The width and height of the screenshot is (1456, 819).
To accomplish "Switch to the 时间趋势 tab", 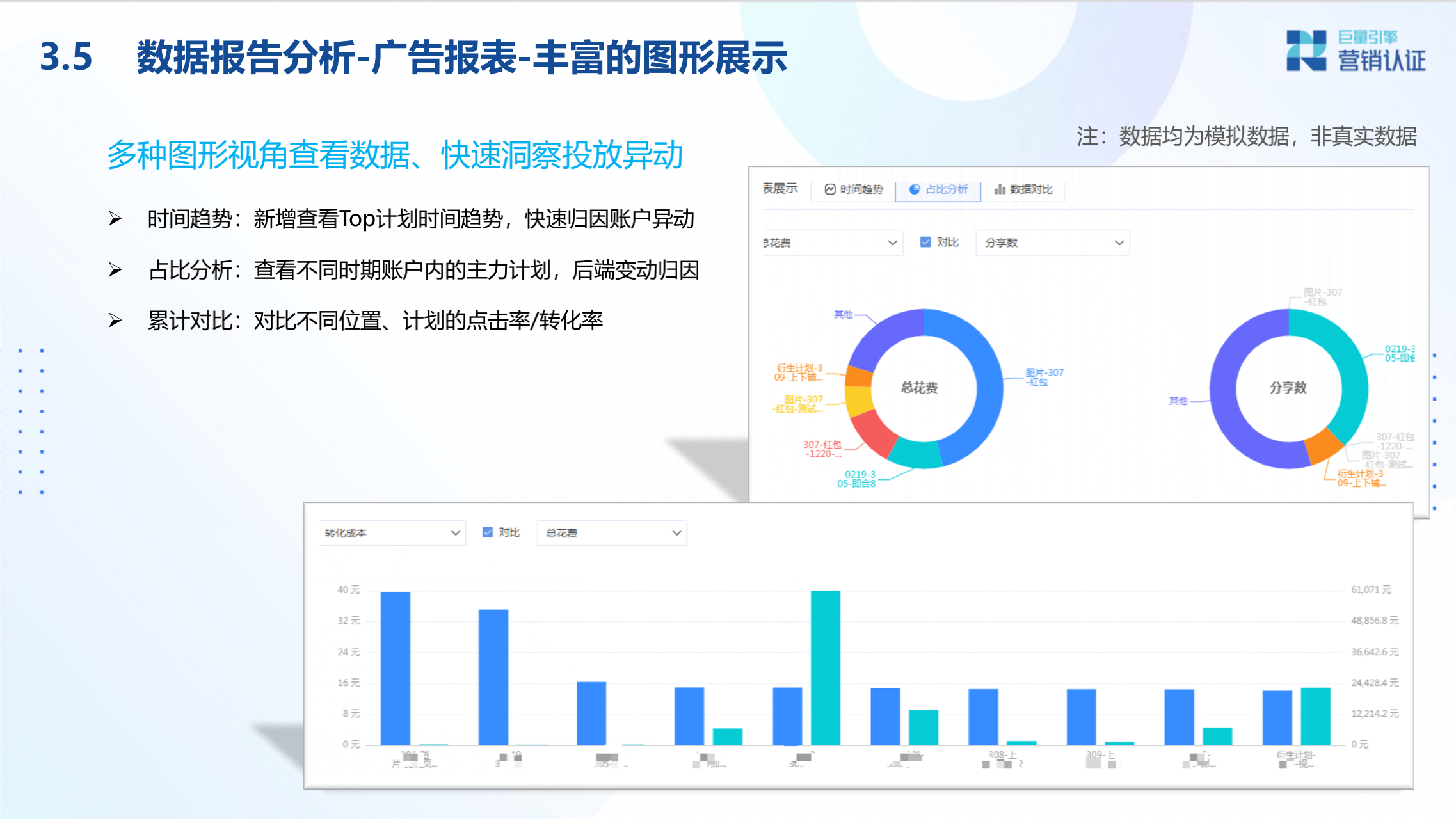I will click(853, 189).
